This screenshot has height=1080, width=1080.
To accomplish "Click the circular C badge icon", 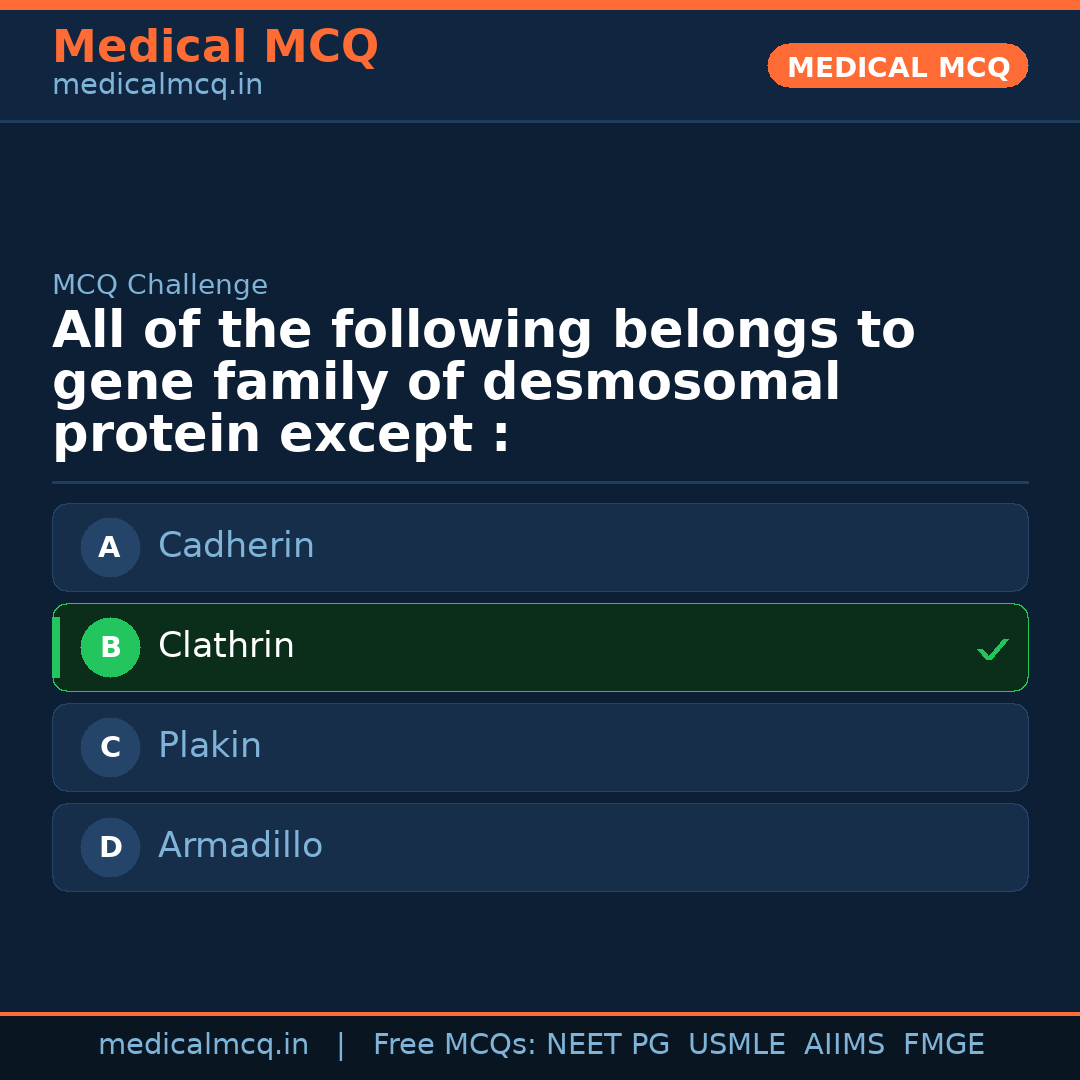I will [x=110, y=747].
